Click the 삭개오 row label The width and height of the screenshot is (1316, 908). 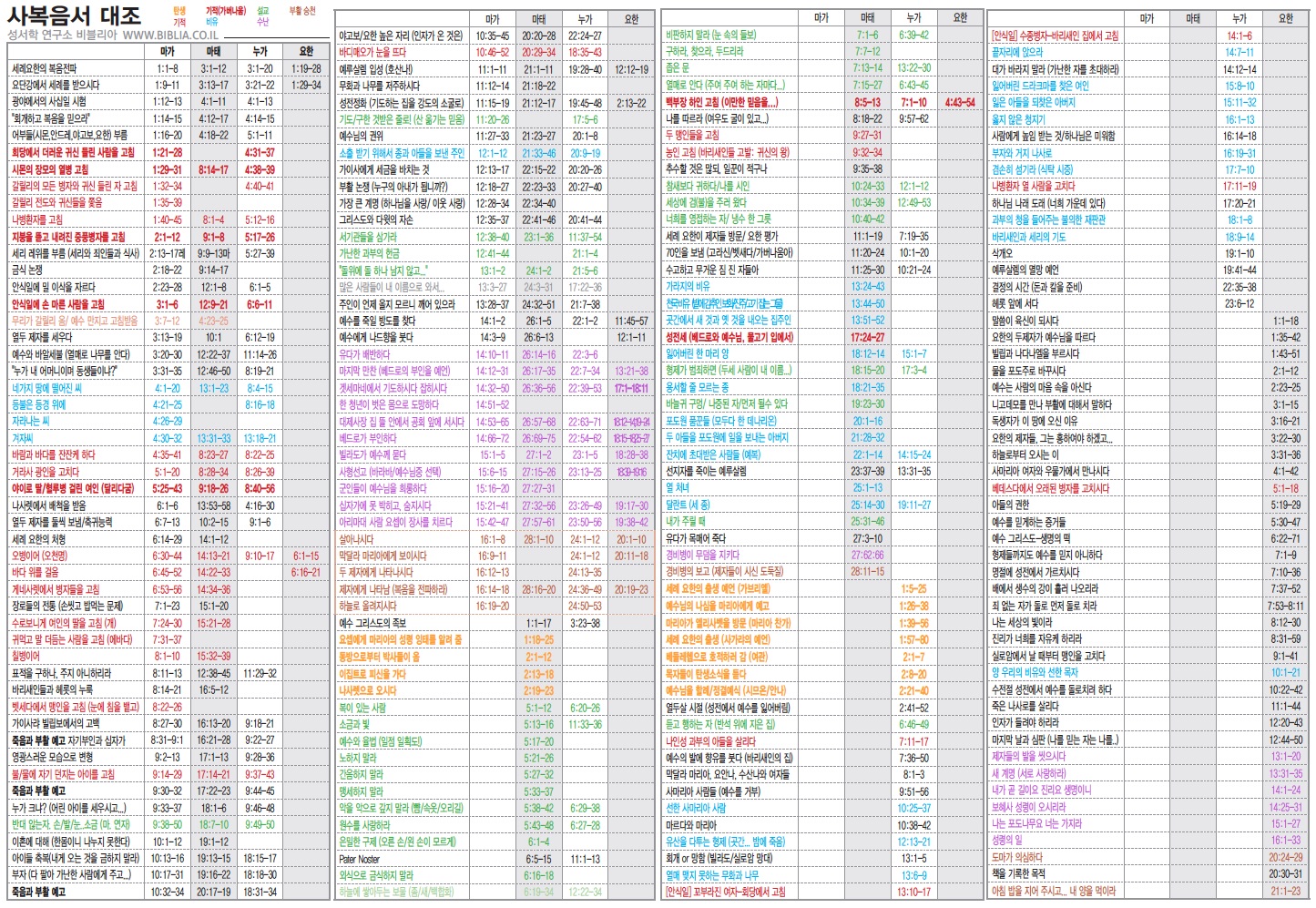(x=1002, y=254)
